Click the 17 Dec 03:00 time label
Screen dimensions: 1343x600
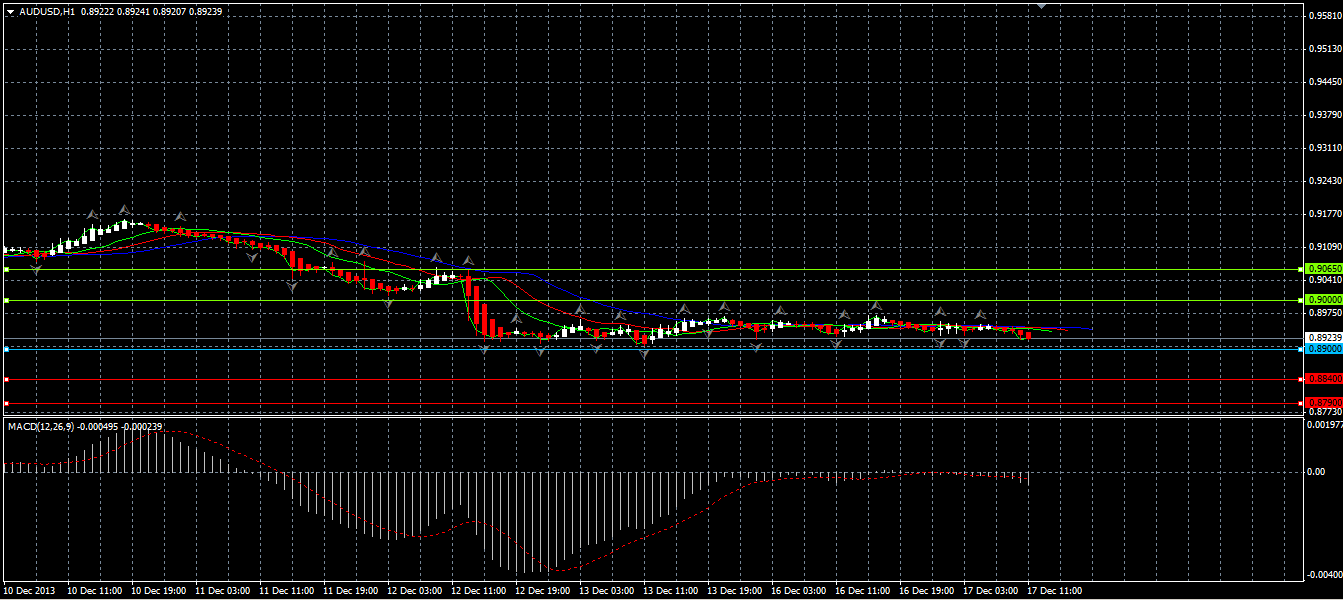(x=991, y=591)
